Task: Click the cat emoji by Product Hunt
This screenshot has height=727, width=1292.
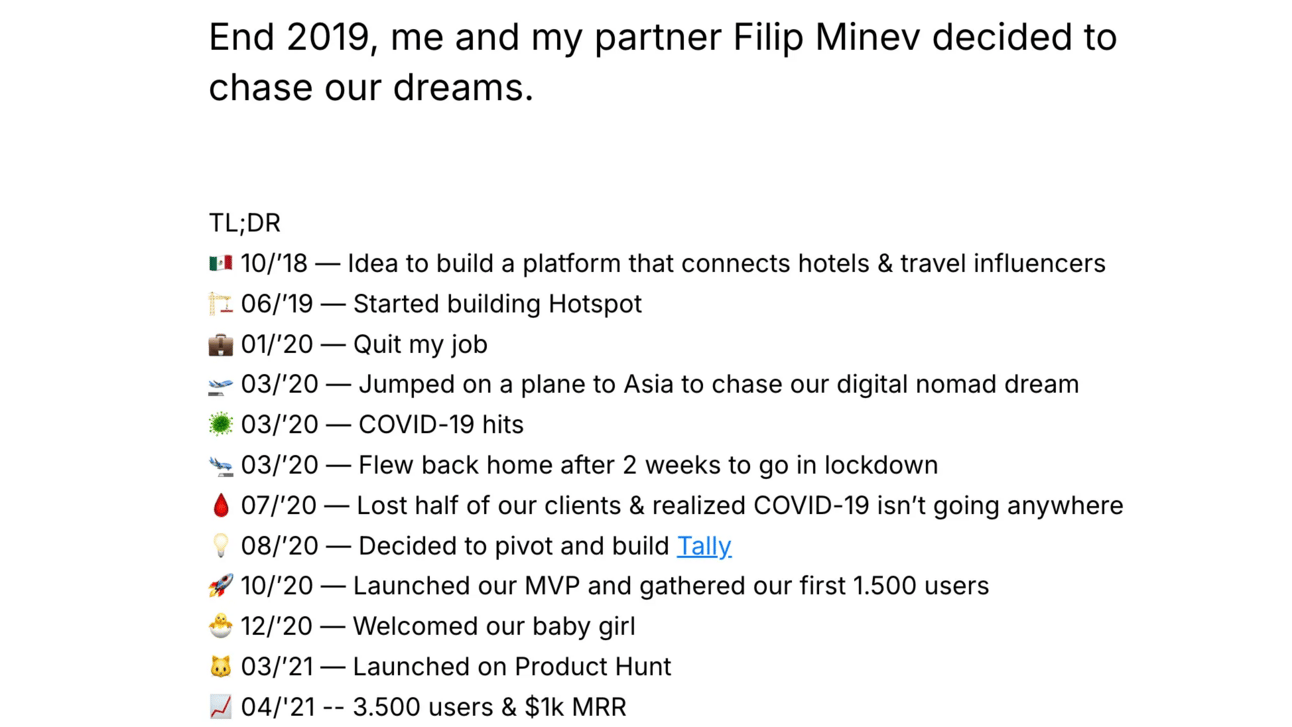Action: click(x=221, y=666)
